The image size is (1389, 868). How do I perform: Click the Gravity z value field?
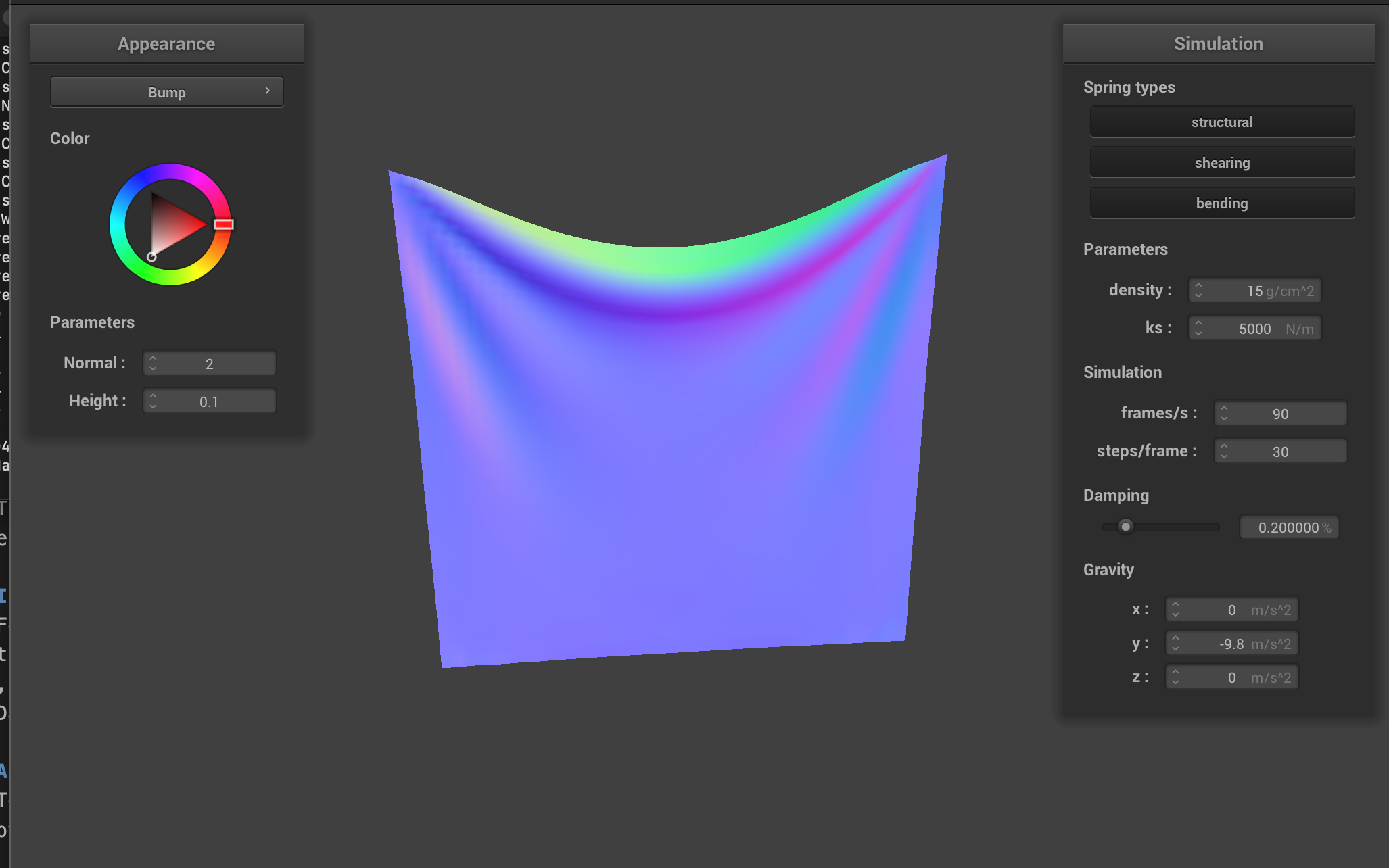pos(1231,677)
